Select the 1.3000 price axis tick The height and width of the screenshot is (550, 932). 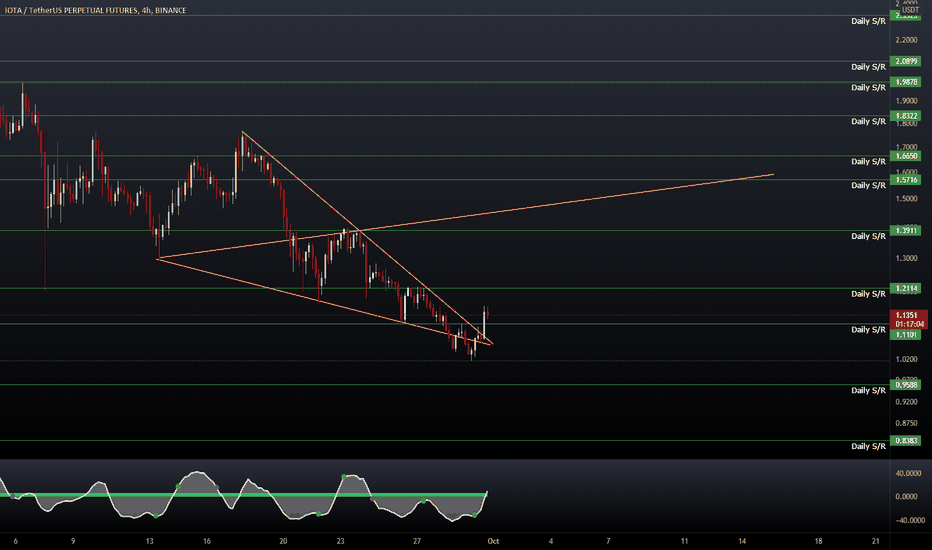click(x=906, y=258)
